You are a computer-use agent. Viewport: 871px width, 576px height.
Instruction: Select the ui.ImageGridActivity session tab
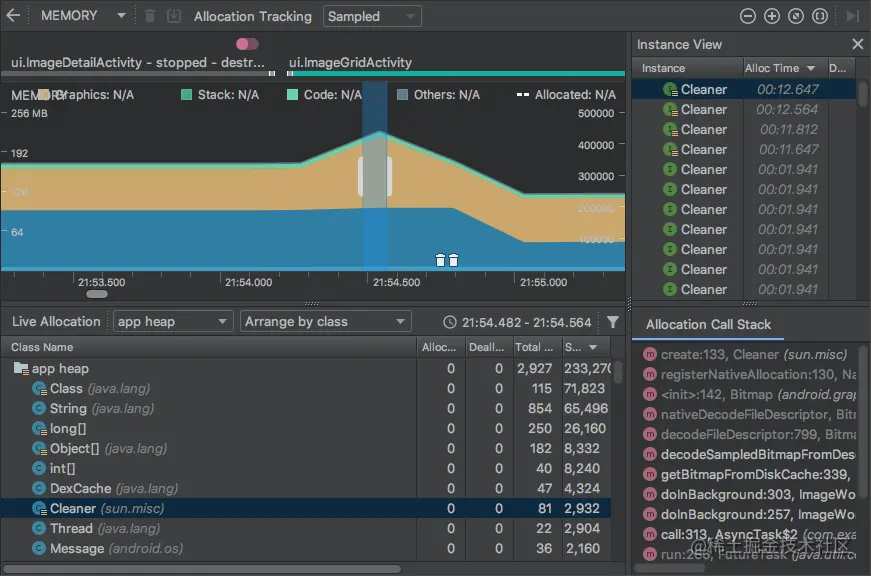tap(352, 61)
